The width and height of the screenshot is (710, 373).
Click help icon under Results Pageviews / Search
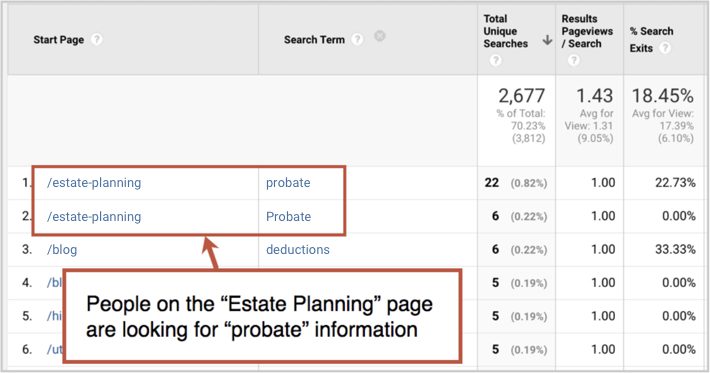pyautogui.click(x=574, y=60)
